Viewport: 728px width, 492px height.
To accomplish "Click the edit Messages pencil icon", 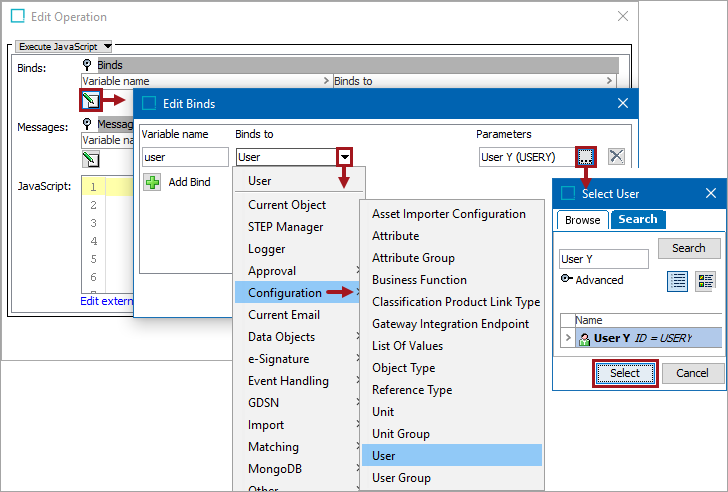I will pyautogui.click(x=91, y=159).
